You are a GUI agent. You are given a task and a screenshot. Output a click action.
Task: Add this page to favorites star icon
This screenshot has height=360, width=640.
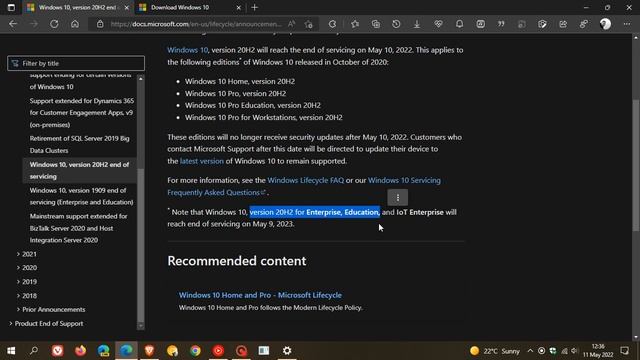point(309,24)
